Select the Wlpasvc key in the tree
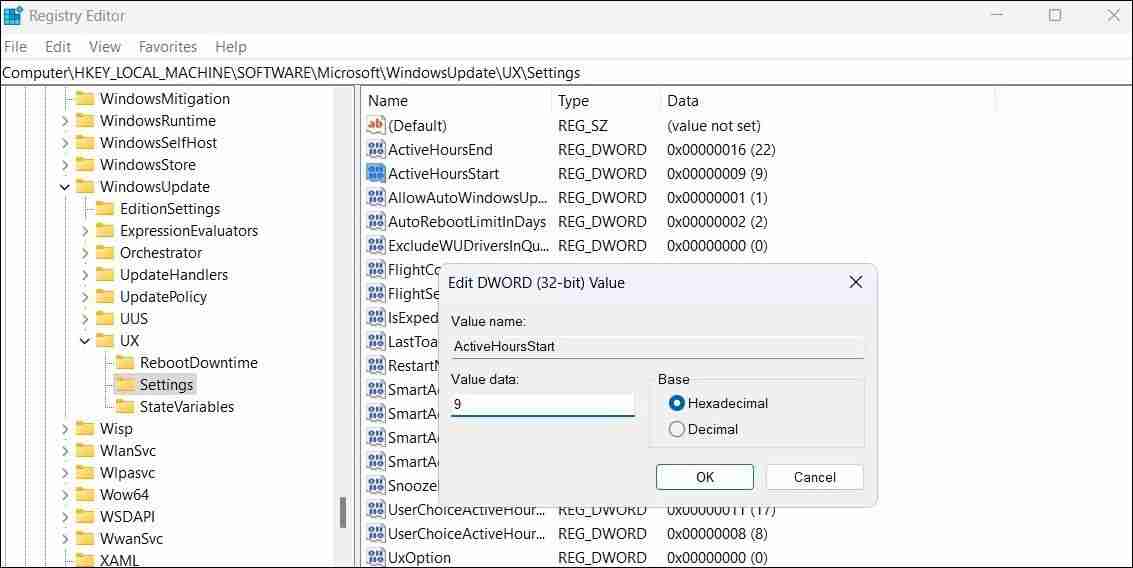1133x568 pixels. [x=127, y=473]
